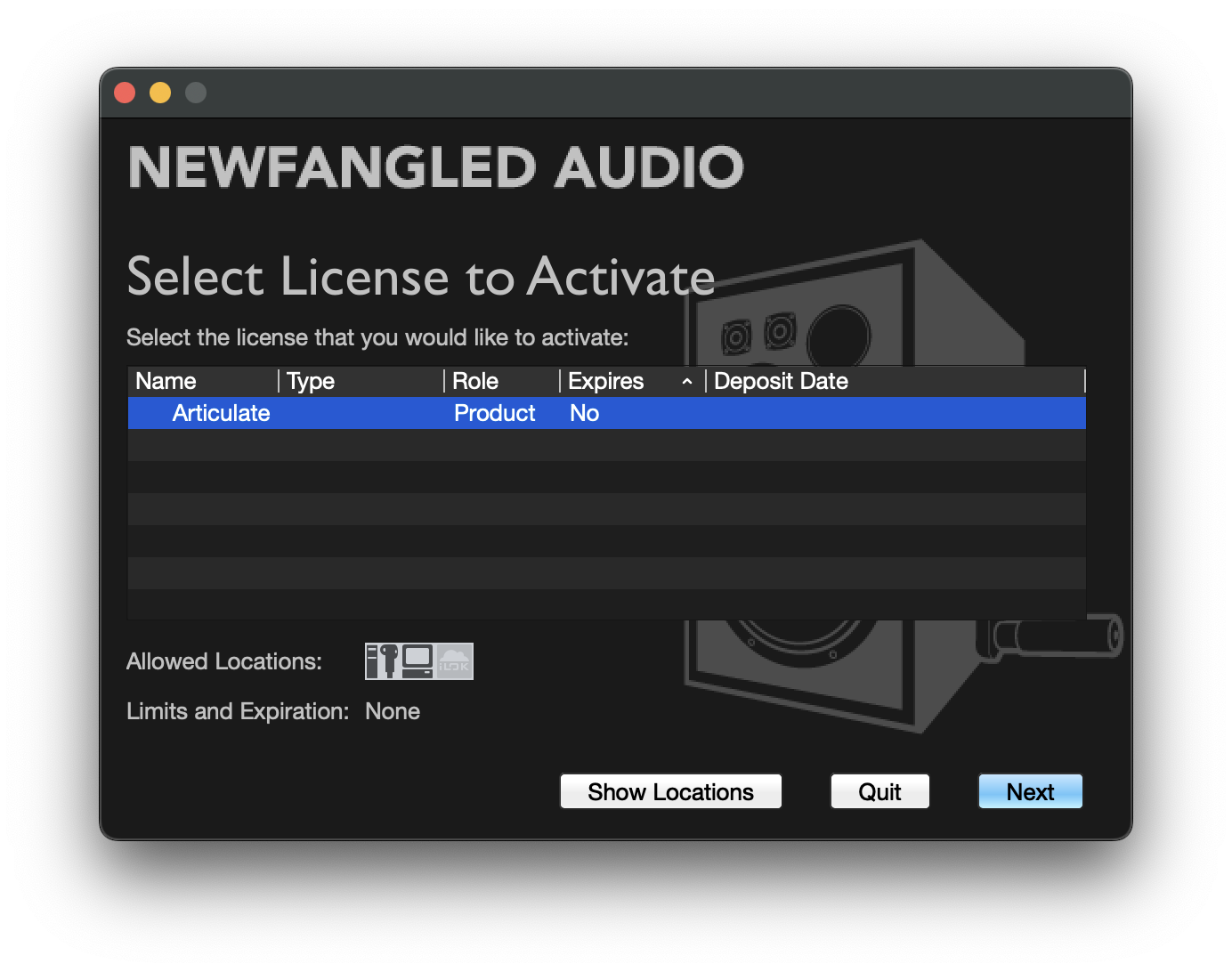Click the Limits and Expiration 'None' value
Screen dimensions: 1232x972
(393, 711)
